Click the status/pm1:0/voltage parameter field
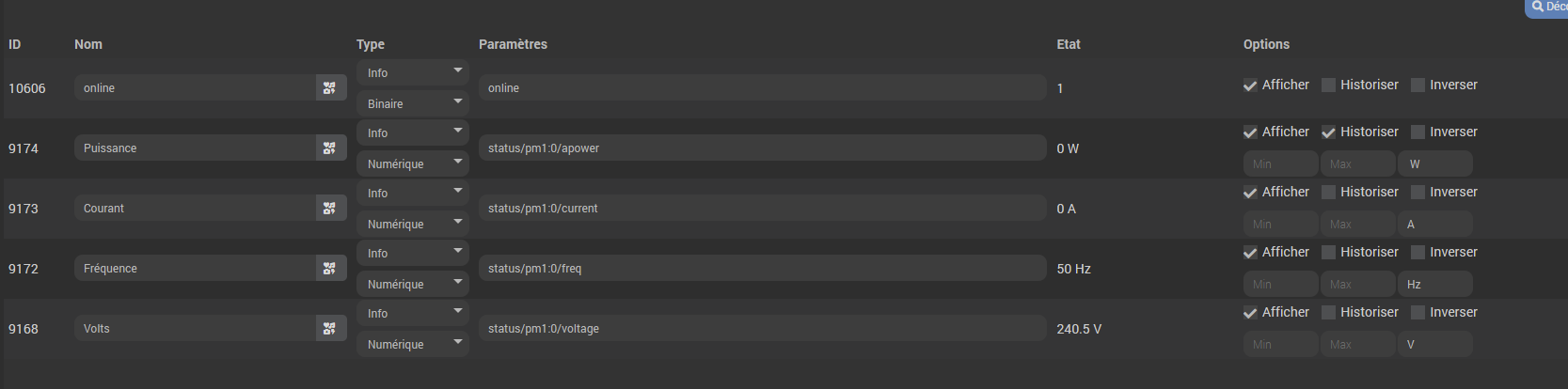The height and width of the screenshot is (389, 1568). 762,329
